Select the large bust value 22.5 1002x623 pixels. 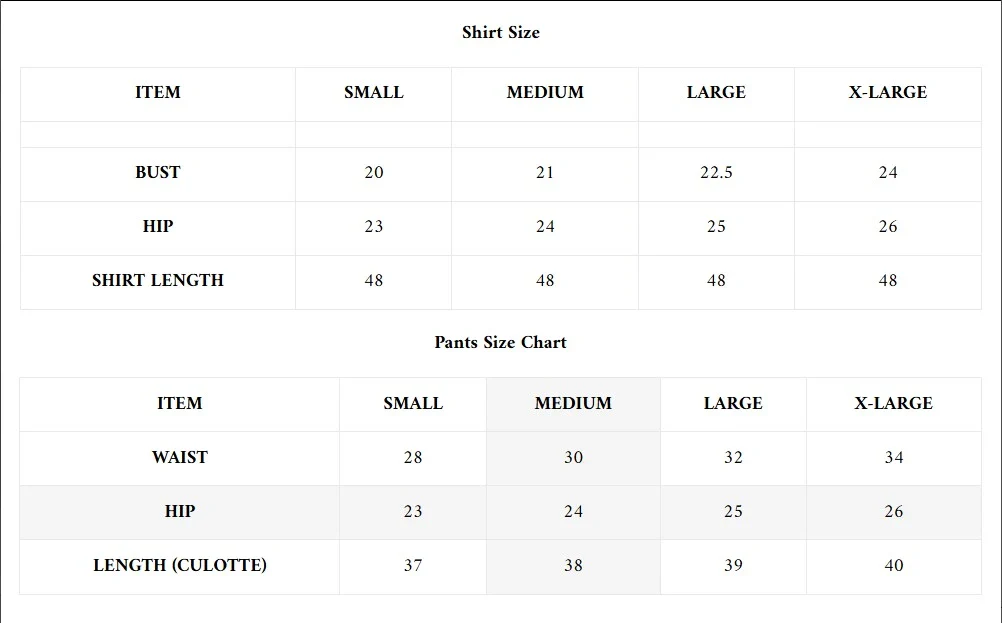(716, 172)
